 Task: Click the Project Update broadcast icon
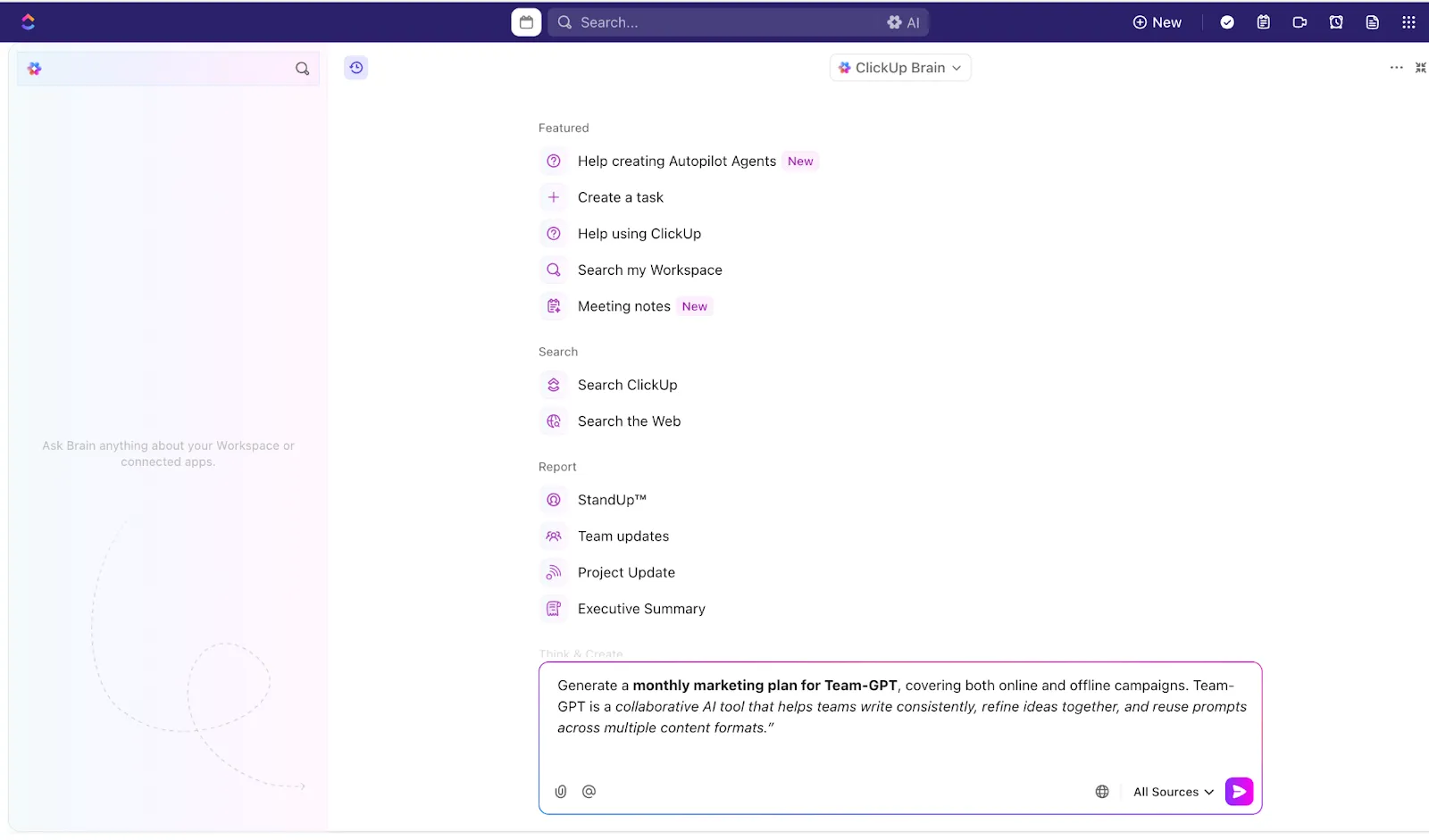click(x=554, y=573)
